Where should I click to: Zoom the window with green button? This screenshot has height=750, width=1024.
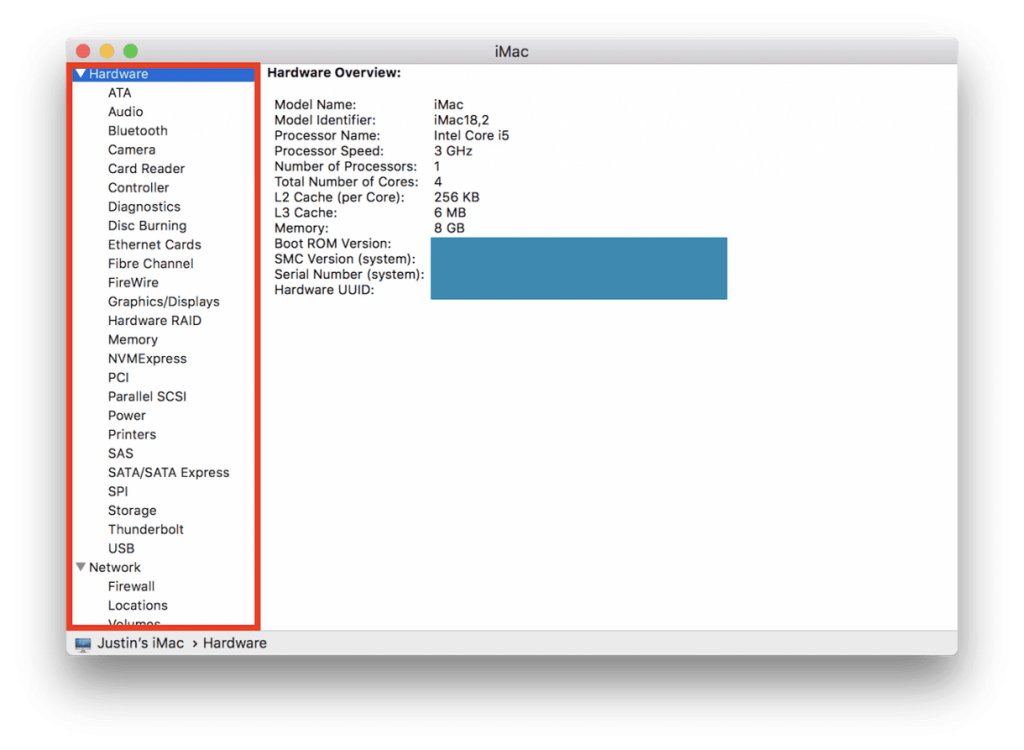click(131, 51)
